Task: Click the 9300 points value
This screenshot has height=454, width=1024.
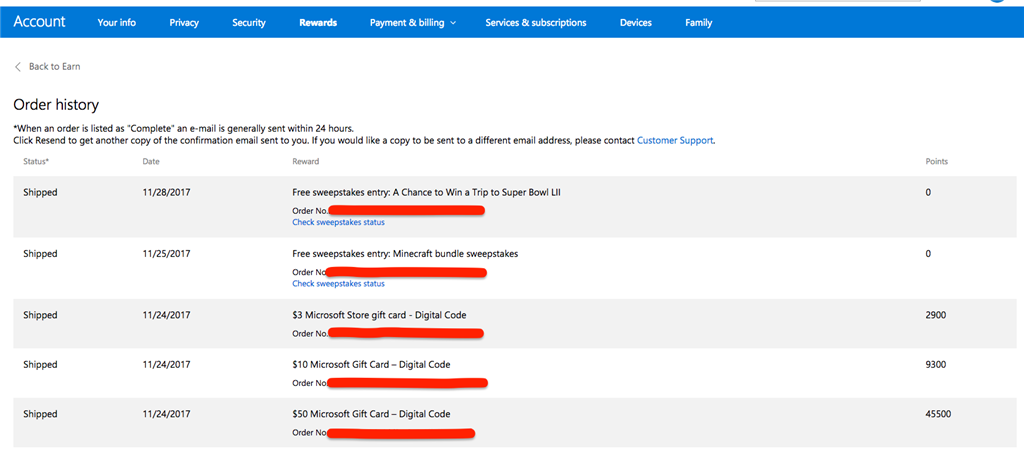Action: coord(935,365)
